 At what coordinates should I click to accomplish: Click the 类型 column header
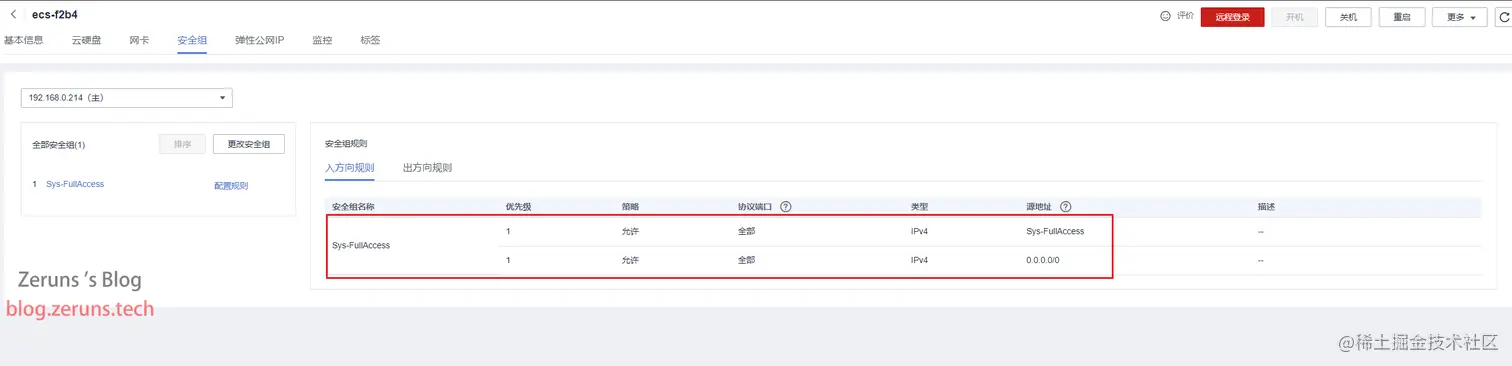919,206
